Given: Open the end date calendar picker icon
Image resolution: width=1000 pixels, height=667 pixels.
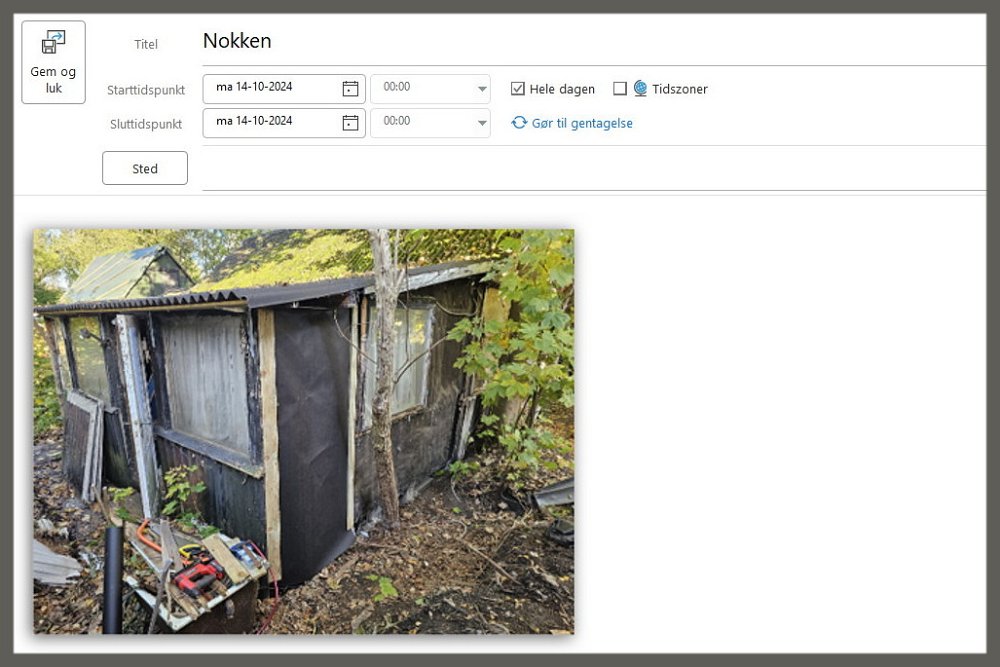Looking at the screenshot, I should [x=350, y=122].
